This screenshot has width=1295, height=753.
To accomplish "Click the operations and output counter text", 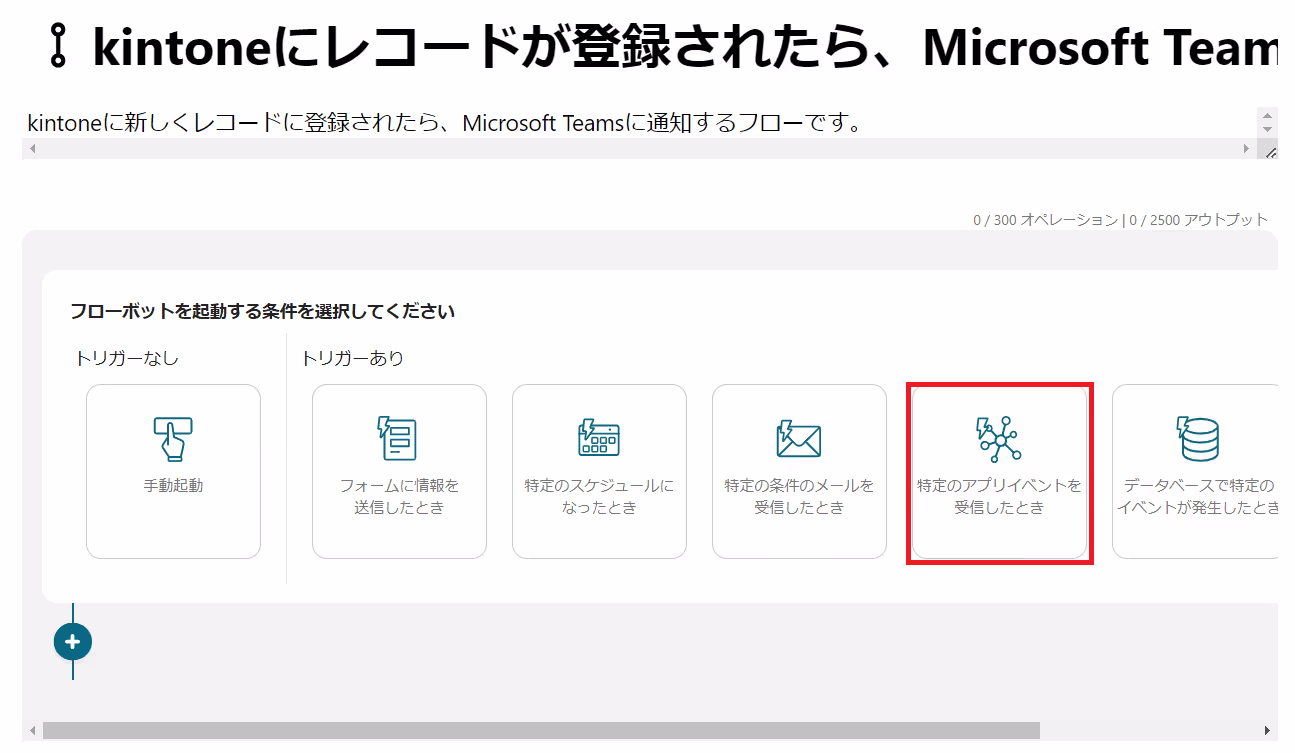I will (x=1120, y=220).
